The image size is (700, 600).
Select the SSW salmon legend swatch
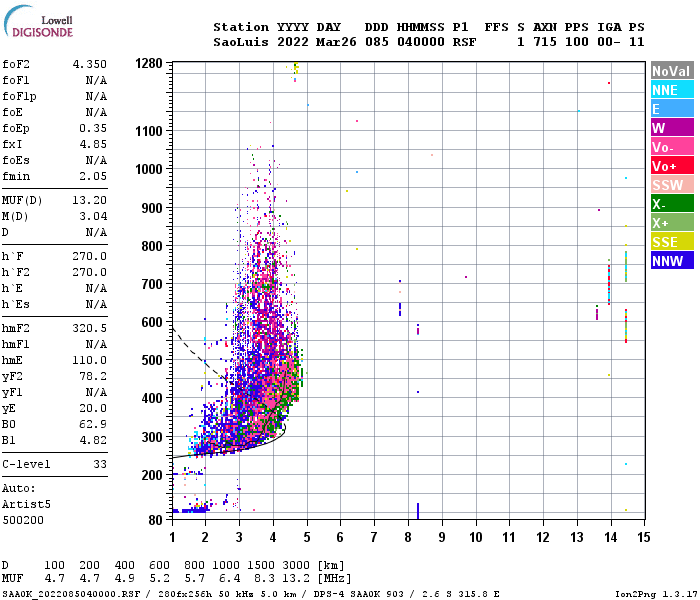pos(672,185)
